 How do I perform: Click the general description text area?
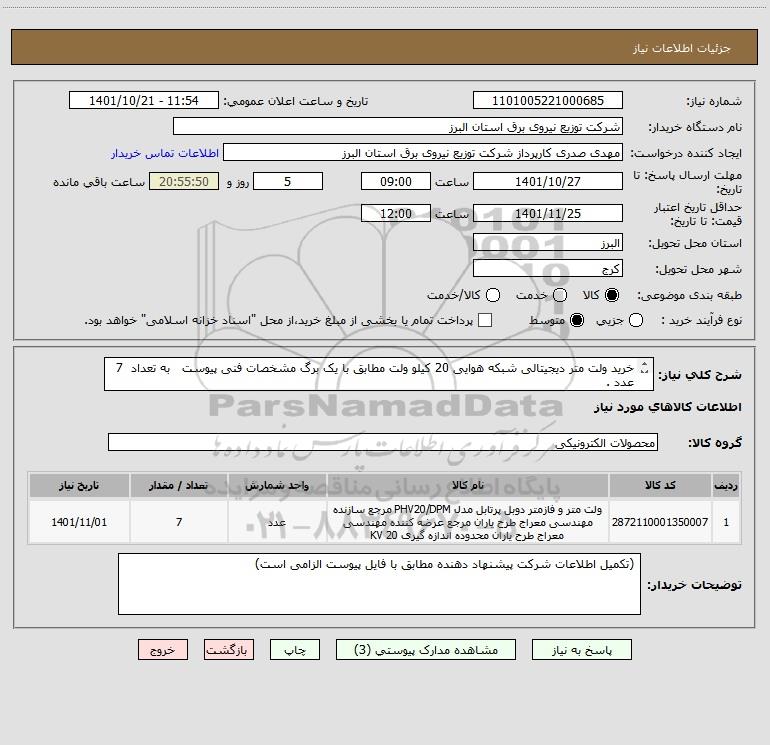(379, 374)
